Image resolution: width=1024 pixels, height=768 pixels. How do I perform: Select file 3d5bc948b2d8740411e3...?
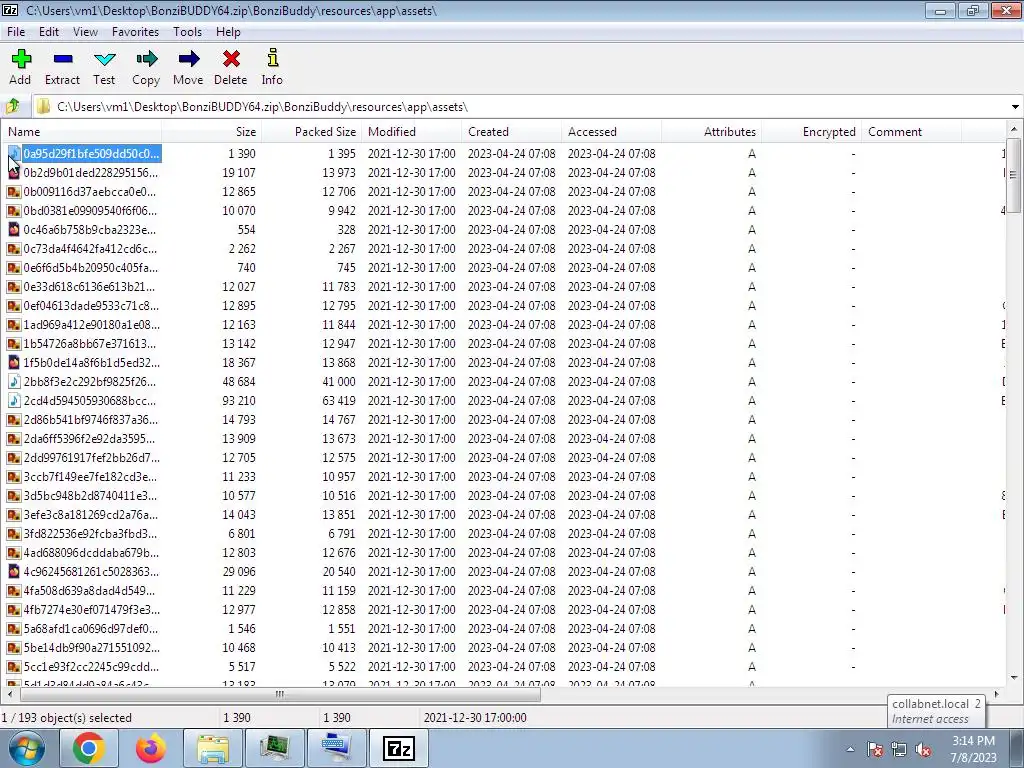click(90, 495)
